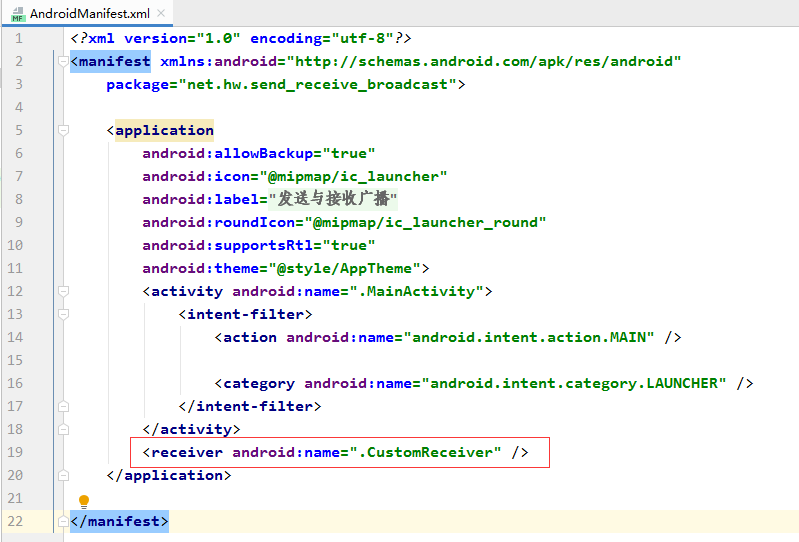Click the @mipmap/ic_launcher icon value
The height and width of the screenshot is (542, 799).
coord(353,176)
